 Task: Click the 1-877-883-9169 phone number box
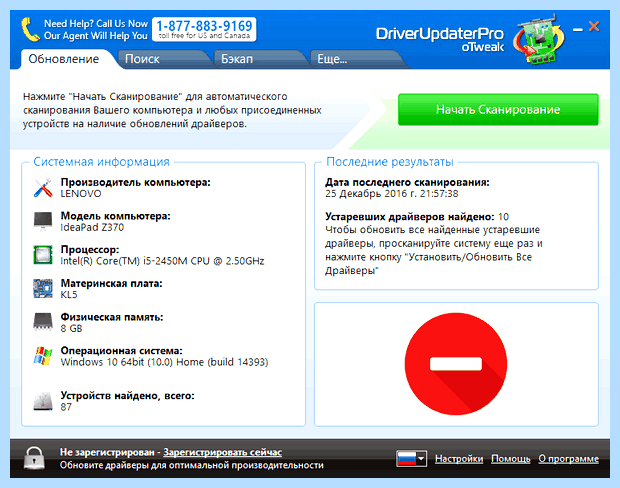tap(204, 29)
